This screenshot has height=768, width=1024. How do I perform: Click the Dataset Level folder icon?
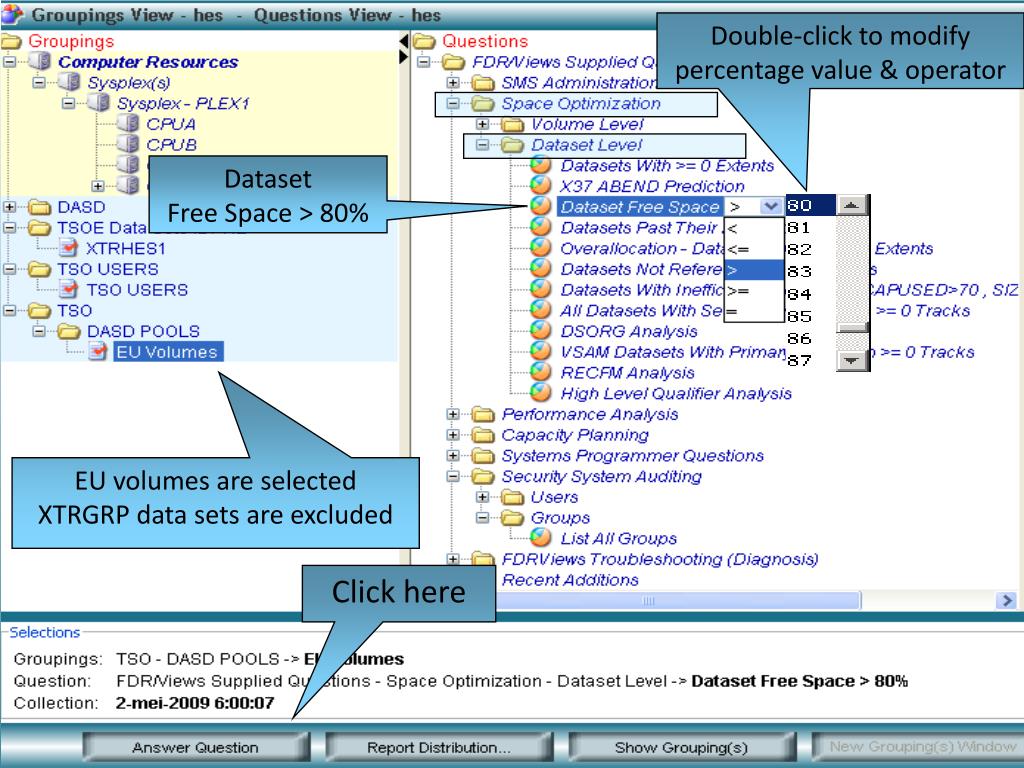click(x=513, y=145)
